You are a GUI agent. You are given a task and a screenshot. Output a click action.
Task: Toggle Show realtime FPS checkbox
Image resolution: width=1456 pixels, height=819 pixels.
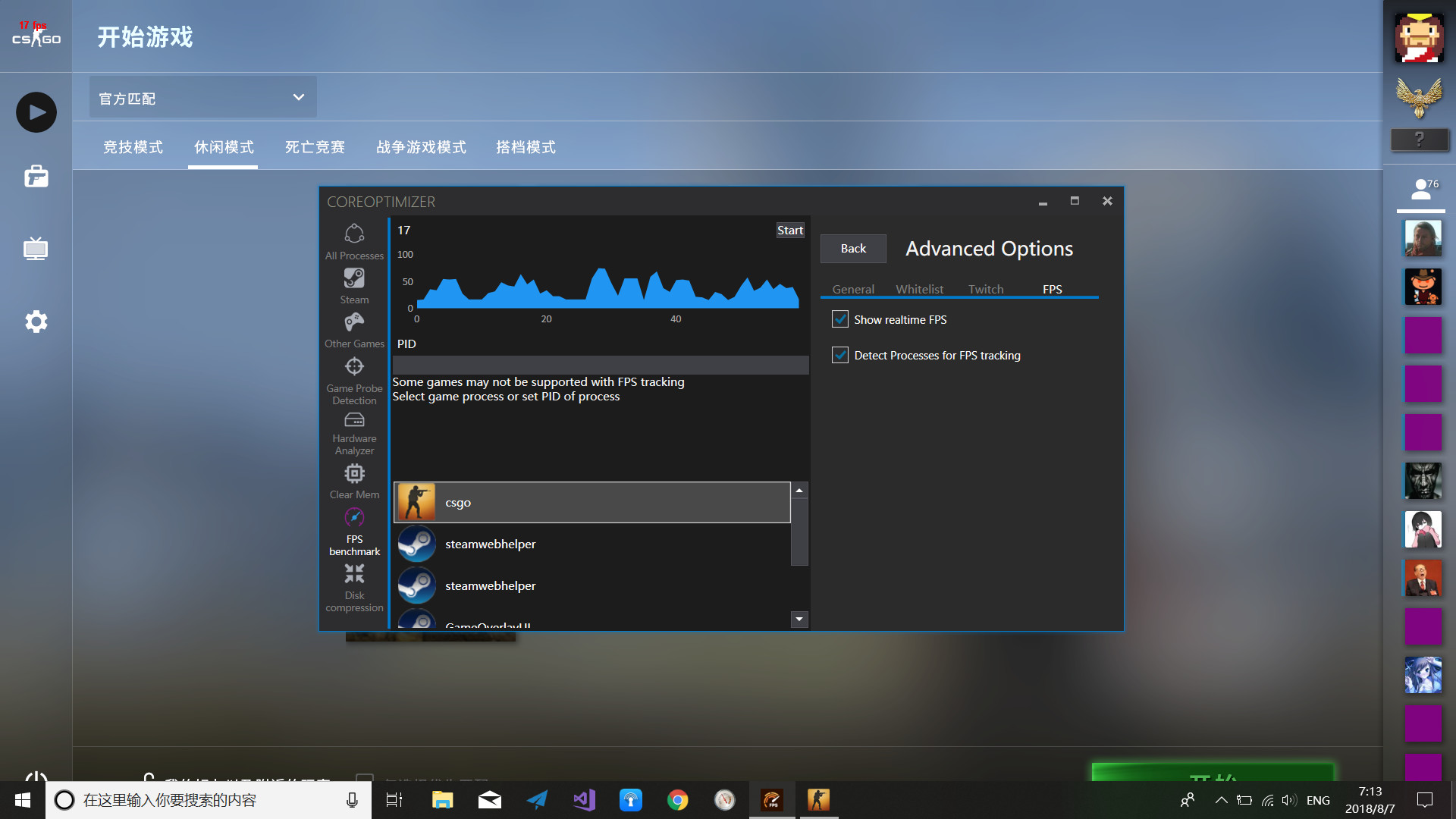(x=840, y=319)
